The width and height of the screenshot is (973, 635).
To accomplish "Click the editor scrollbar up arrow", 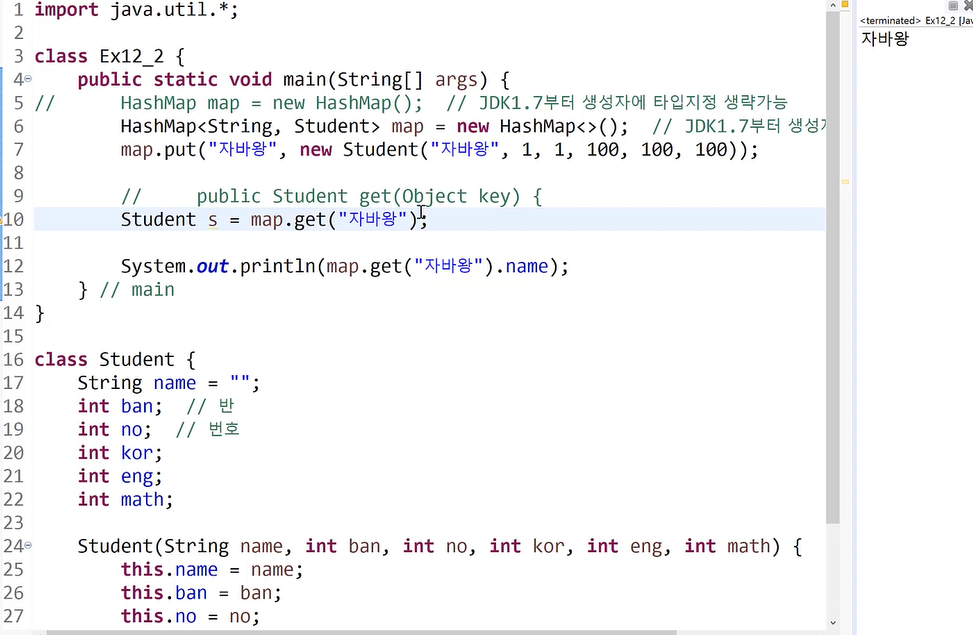I will tap(833, 5).
